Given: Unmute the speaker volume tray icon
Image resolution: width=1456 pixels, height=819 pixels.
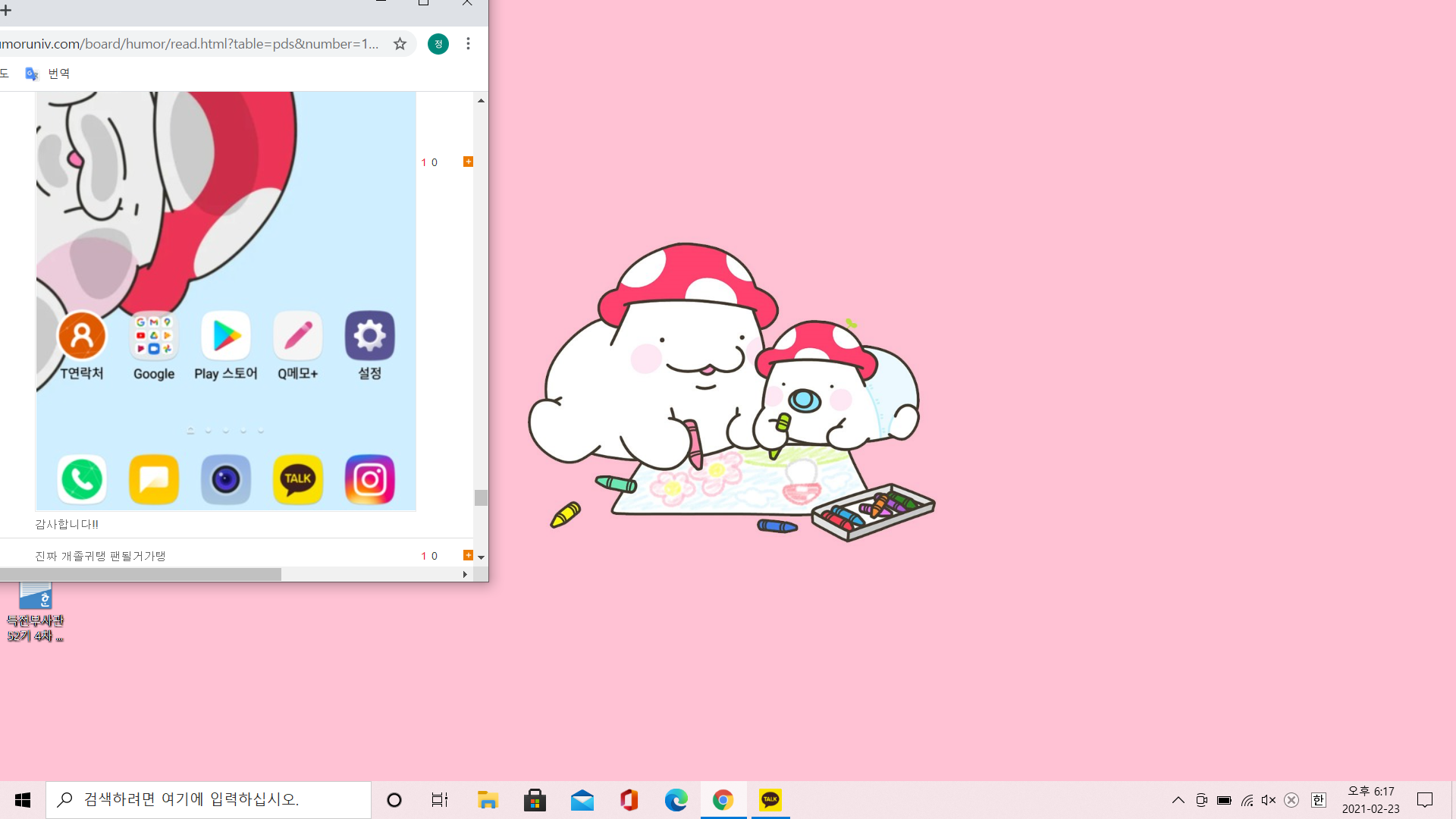Looking at the screenshot, I should point(1269,800).
